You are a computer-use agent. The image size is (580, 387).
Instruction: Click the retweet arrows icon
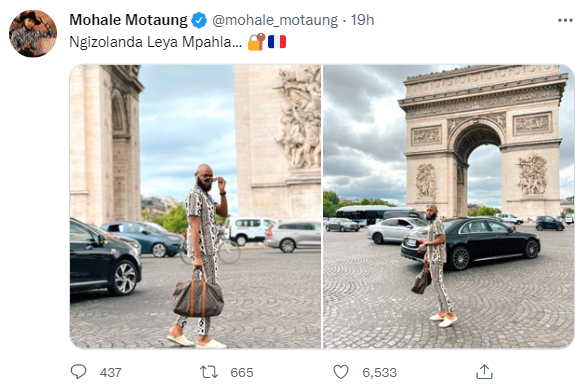[209, 372]
